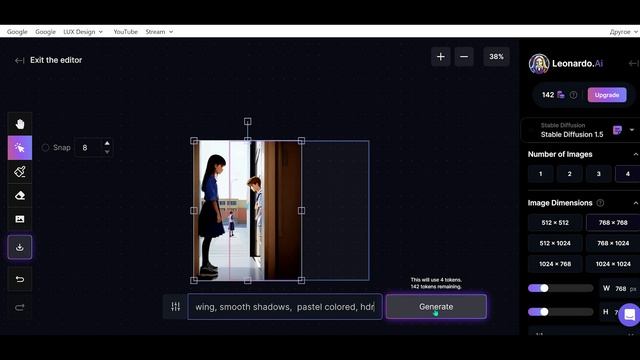Download the canvas artwork
640x360 pixels.
coord(20,247)
